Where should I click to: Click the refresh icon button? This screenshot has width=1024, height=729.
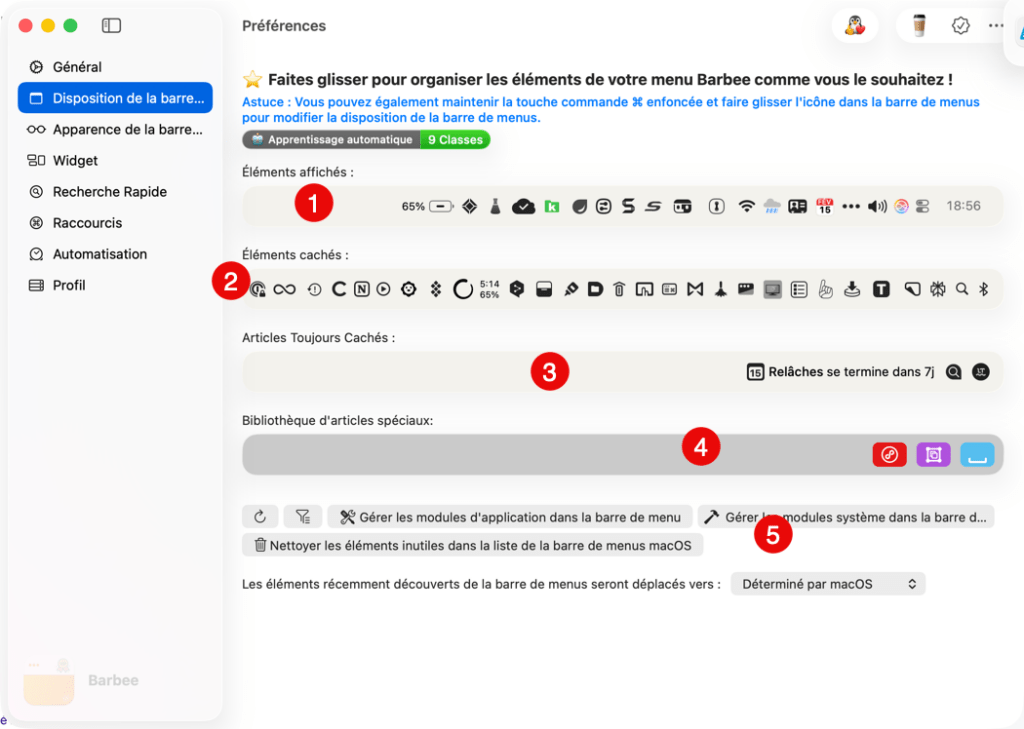261,516
